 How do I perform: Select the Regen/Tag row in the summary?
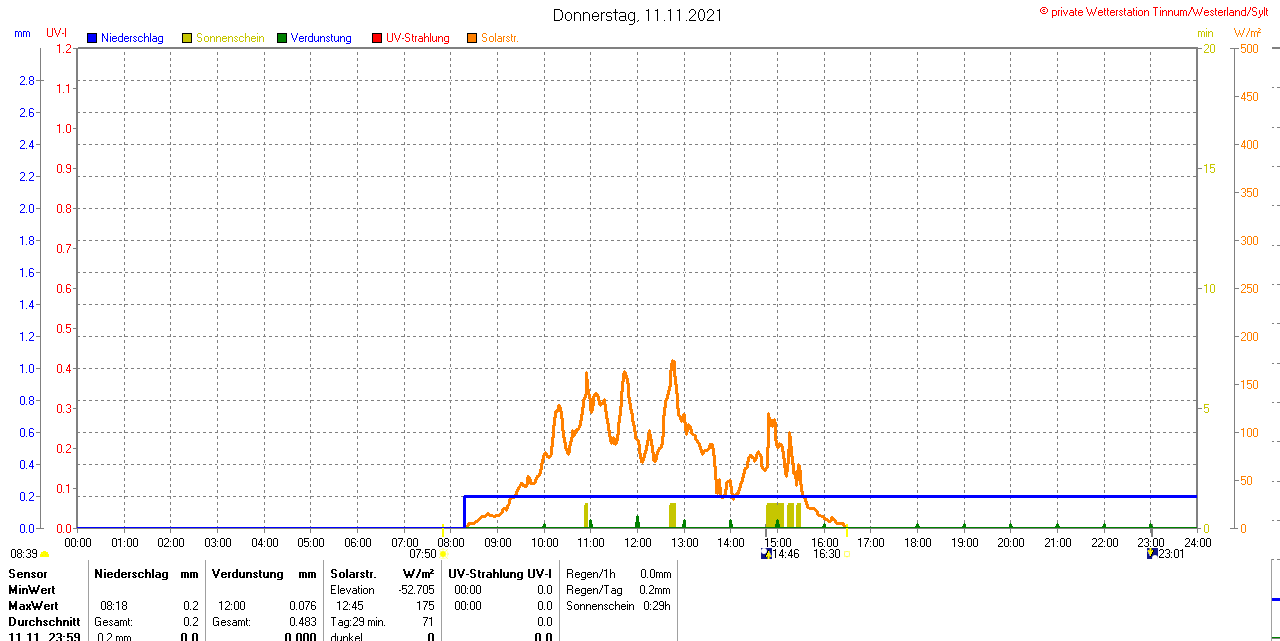tap(618, 590)
